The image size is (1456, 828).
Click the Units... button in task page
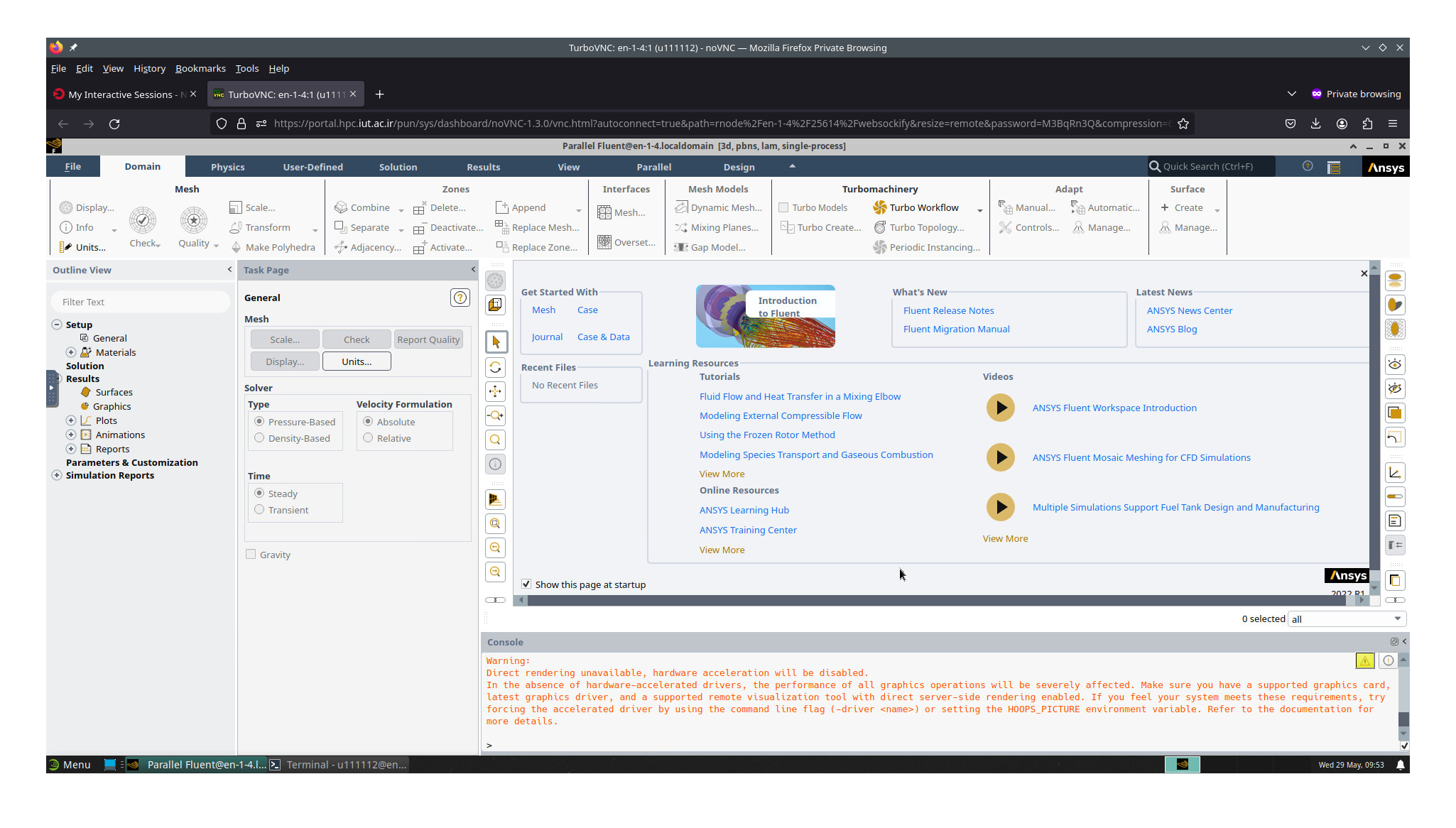coord(357,361)
